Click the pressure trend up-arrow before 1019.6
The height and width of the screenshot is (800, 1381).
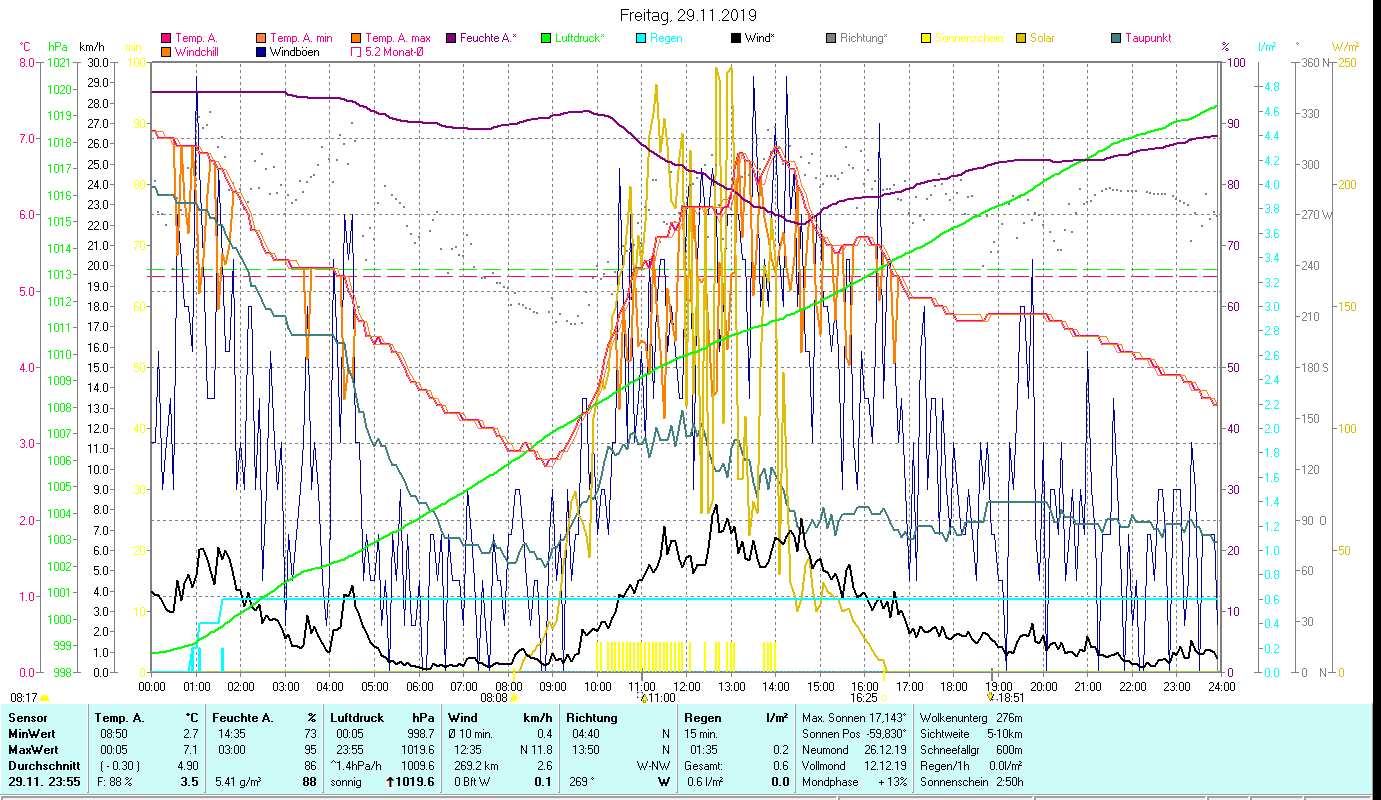coord(390,782)
